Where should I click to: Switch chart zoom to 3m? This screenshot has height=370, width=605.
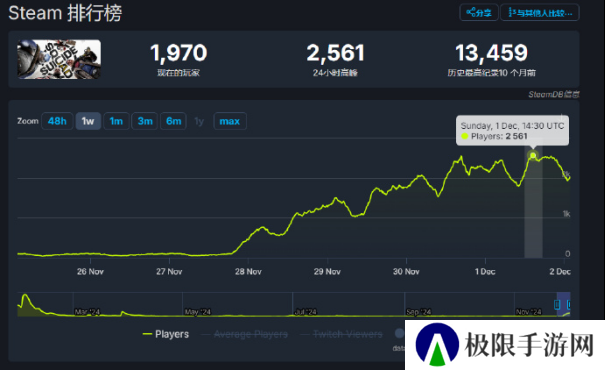point(145,121)
